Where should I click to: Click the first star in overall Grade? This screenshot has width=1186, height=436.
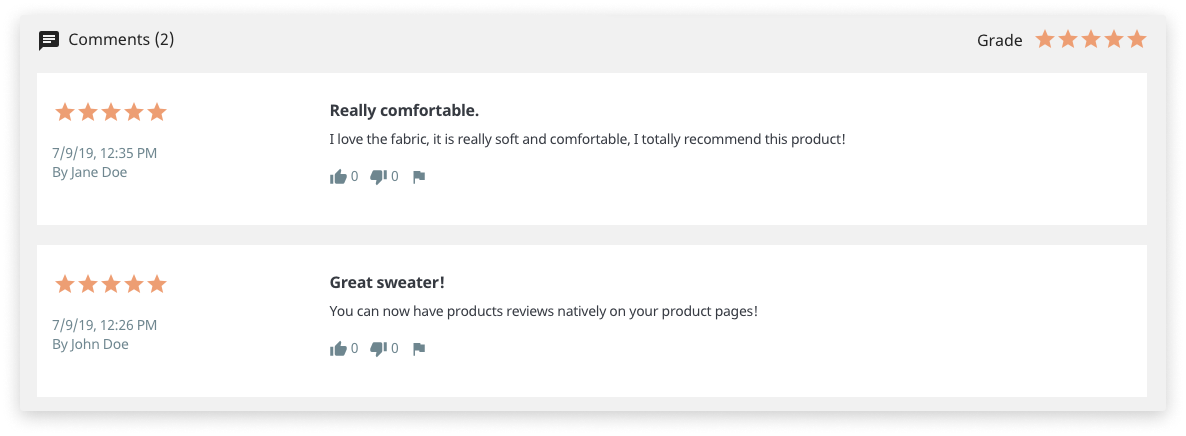[x=1045, y=39]
